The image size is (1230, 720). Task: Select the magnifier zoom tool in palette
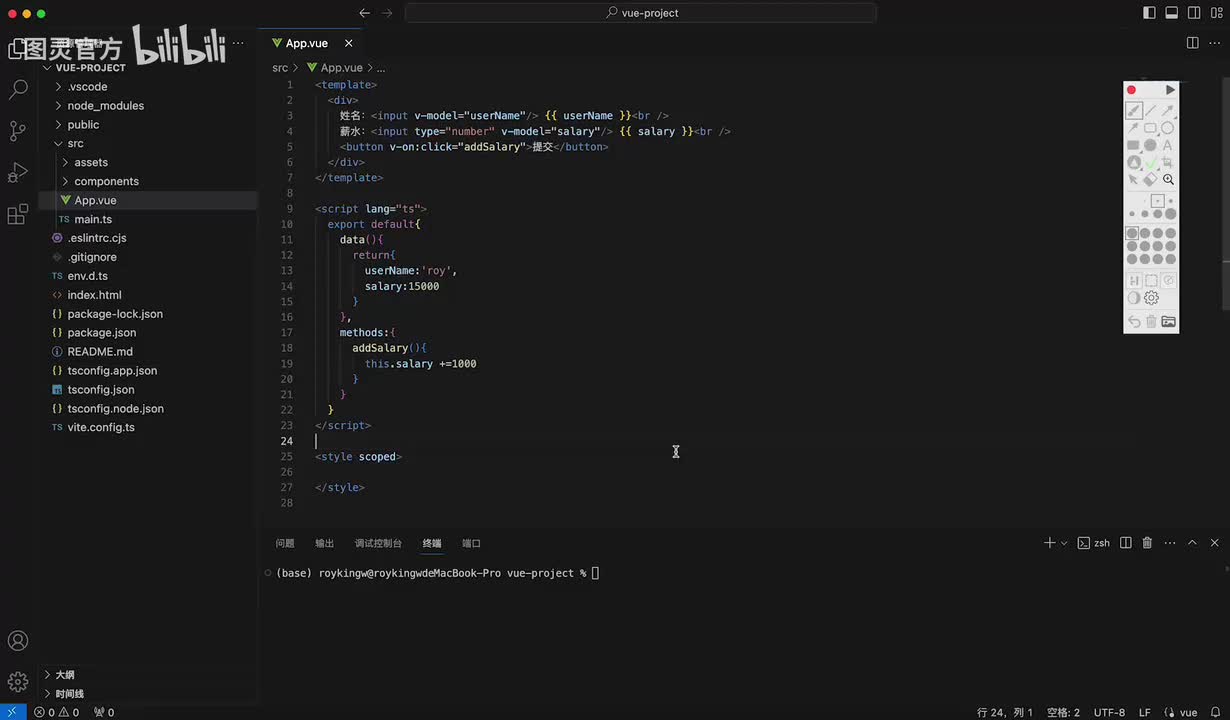pyautogui.click(x=1168, y=179)
